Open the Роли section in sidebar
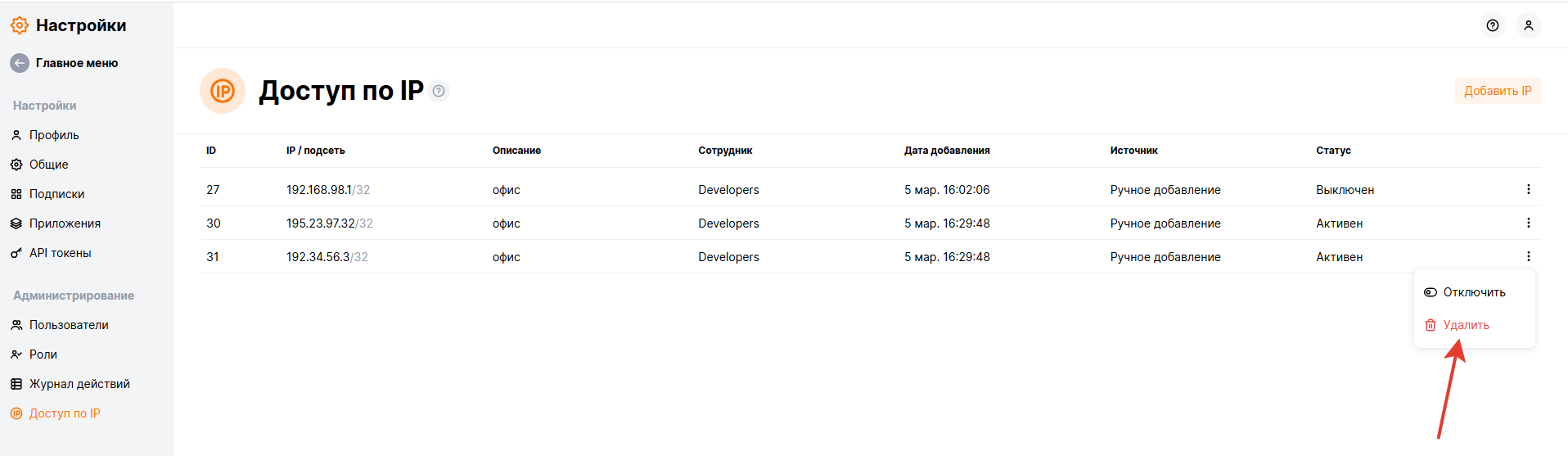Screen dimensions: 1568x456 pyautogui.click(x=43, y=354)
